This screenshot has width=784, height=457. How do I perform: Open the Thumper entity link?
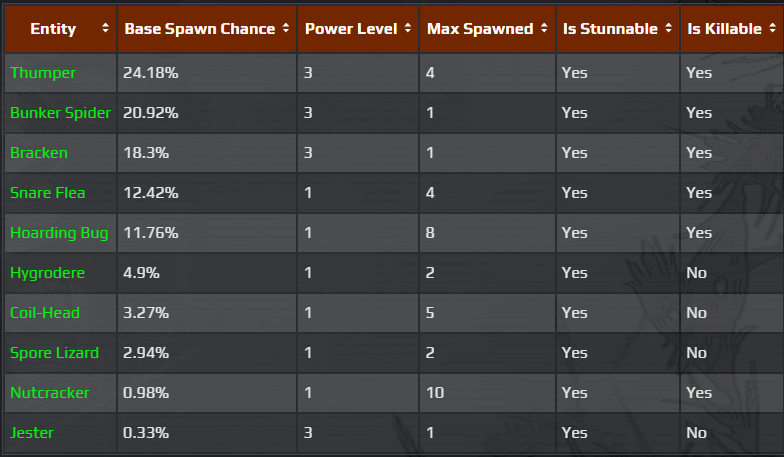43,73
